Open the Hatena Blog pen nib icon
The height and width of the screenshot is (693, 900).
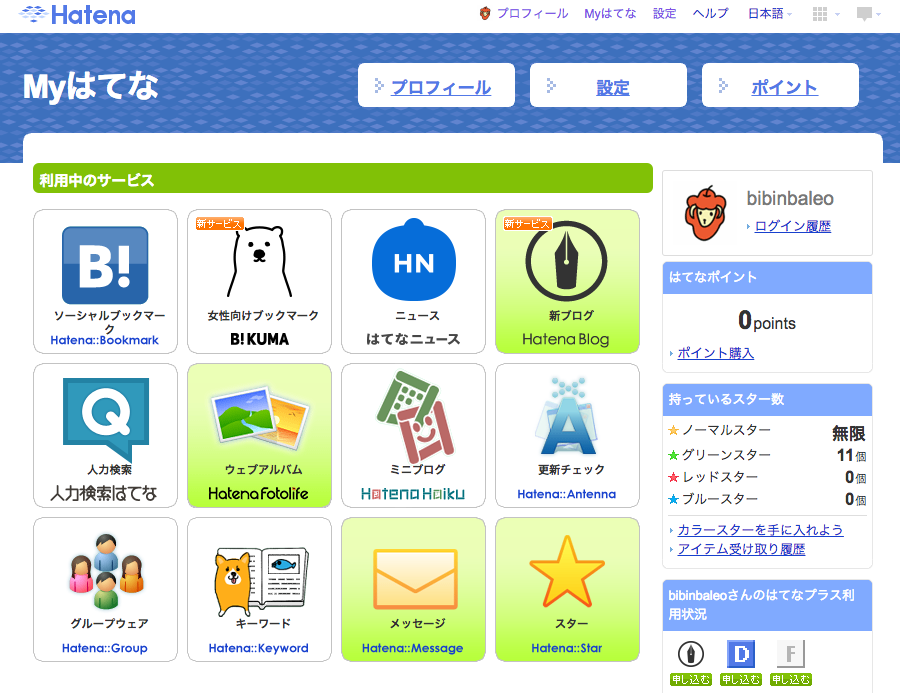[566, 261]
